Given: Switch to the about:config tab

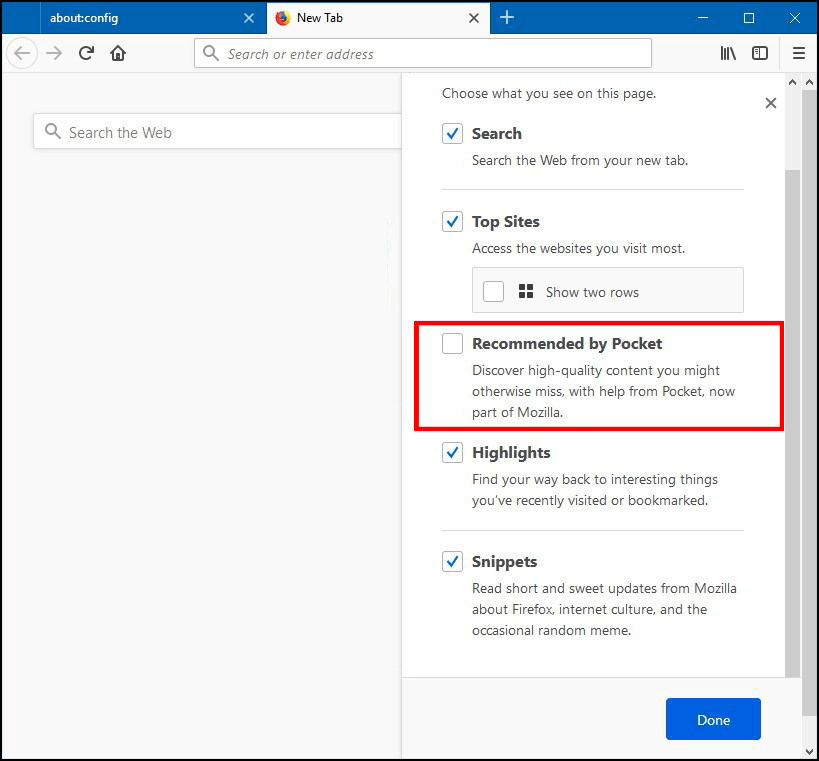Looking at the screenshot, I should point(153,18).
